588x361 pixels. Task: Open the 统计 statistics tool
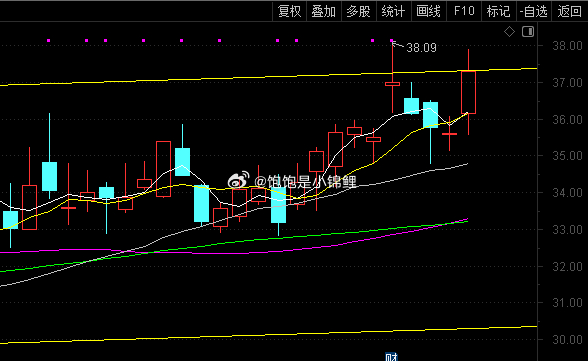[x=393, y=11]
